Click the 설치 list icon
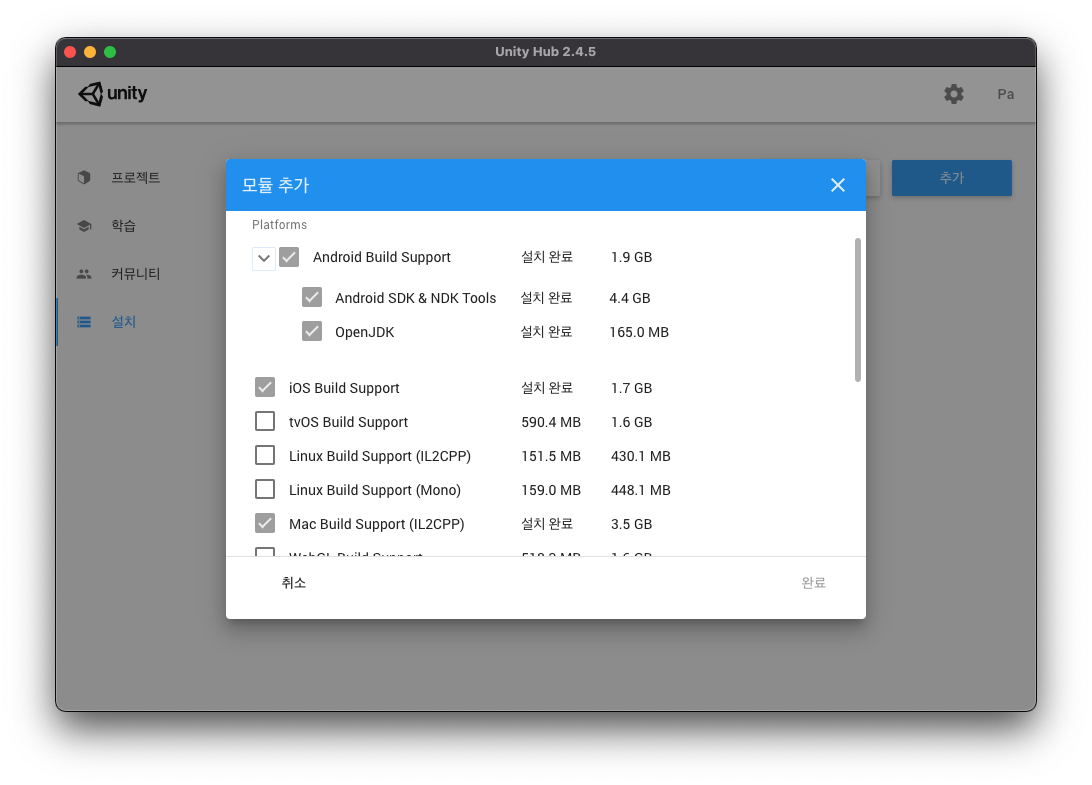Screen dimensions: 1092x785 click(x=84, y=322)
